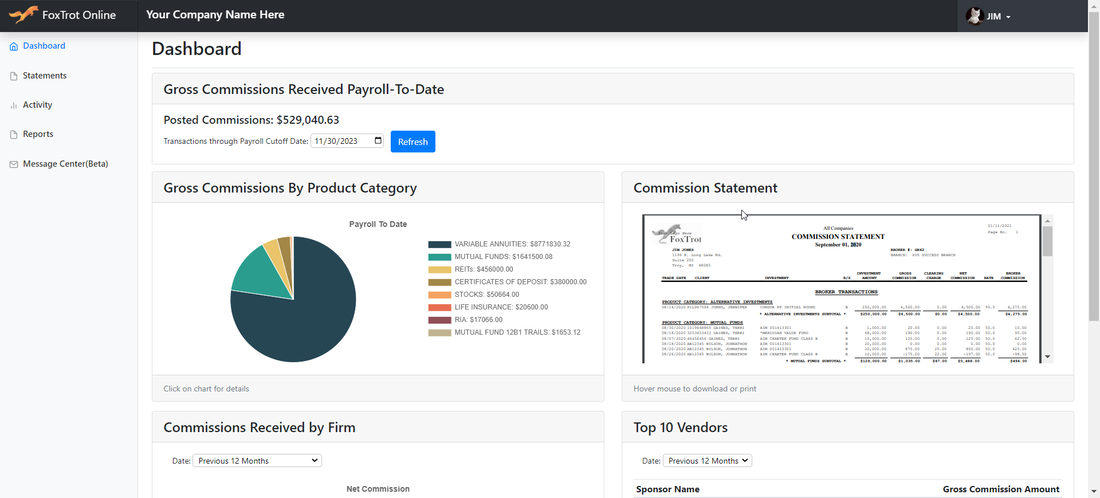The width and height of the screenshot is (1100, 498).
Task: Click the Gross Commission Amount column header
Action: point(1001,490)
